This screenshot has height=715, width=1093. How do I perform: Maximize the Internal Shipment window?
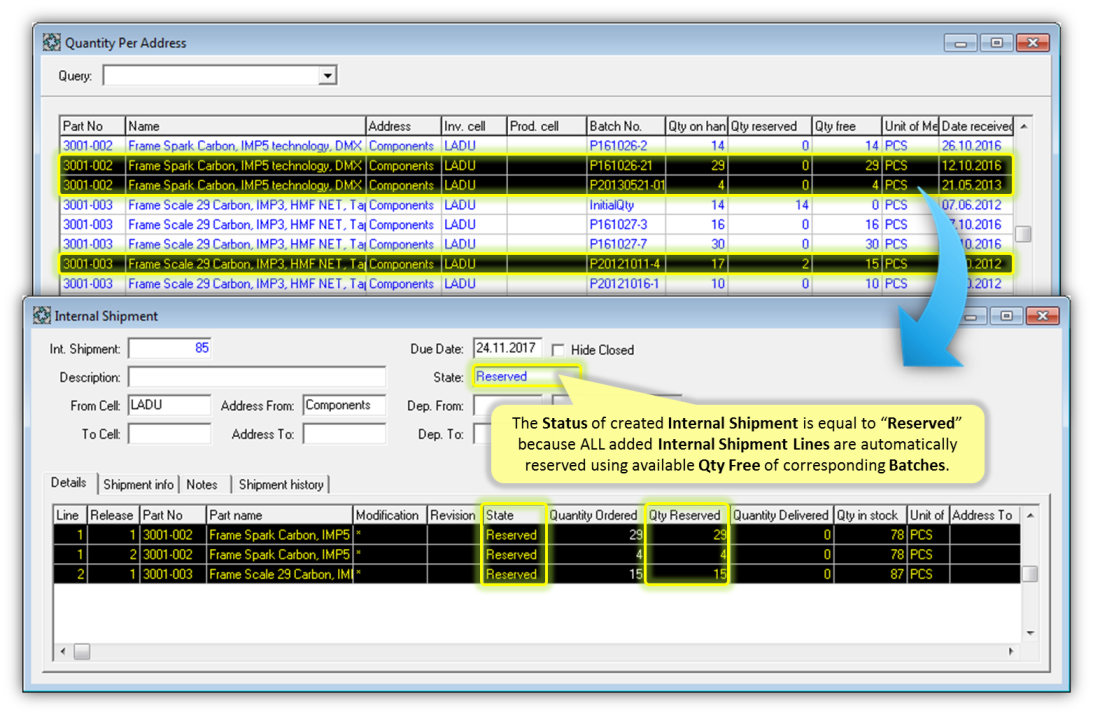point(1007,316)
